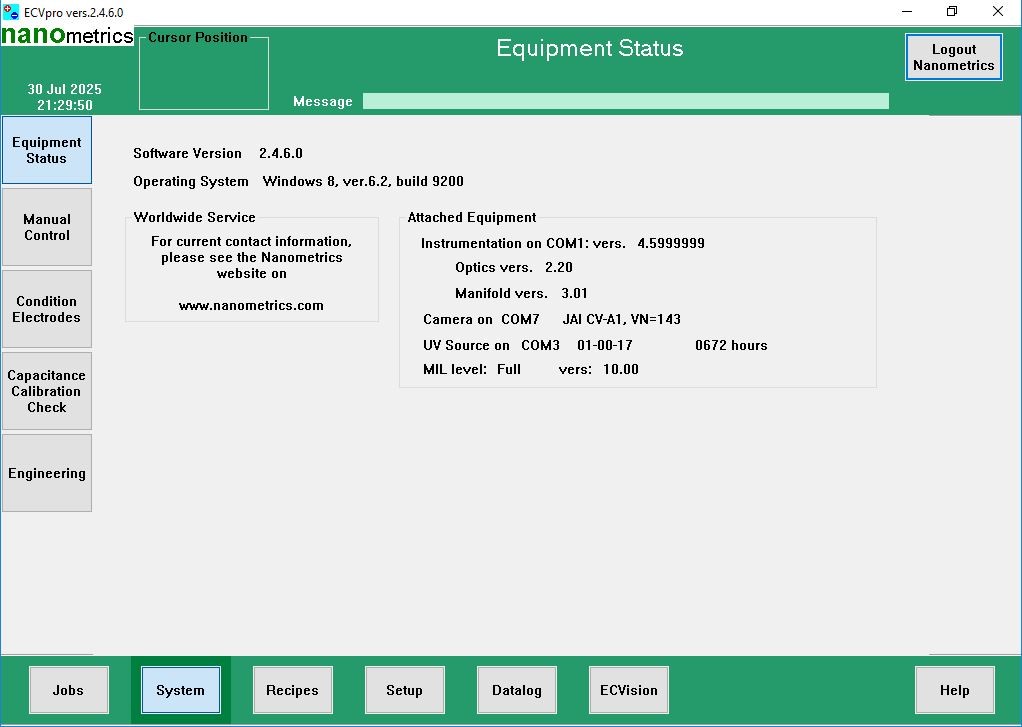This screenshot has width=1022, height=727.
Task: Open the Help panel
Action: coord(954,689)
